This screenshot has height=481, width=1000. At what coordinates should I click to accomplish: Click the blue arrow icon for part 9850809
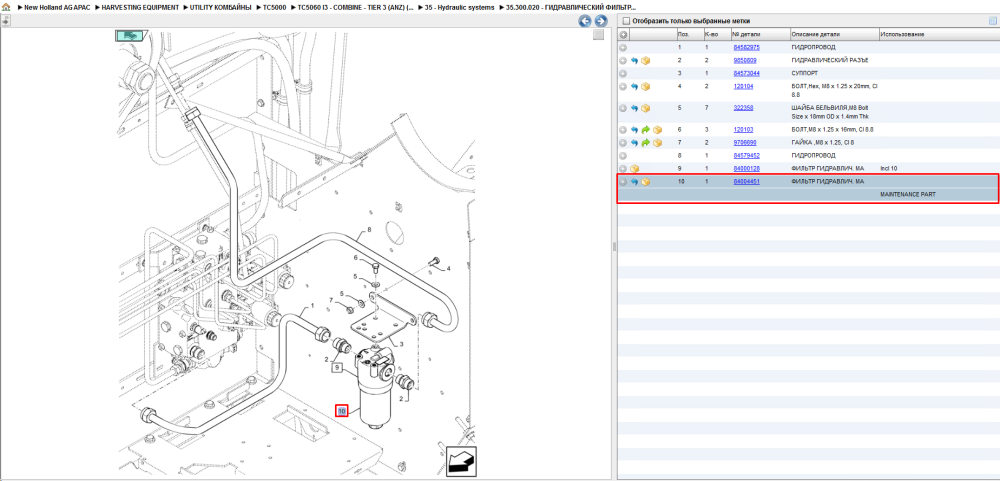[x=634, y=61]
